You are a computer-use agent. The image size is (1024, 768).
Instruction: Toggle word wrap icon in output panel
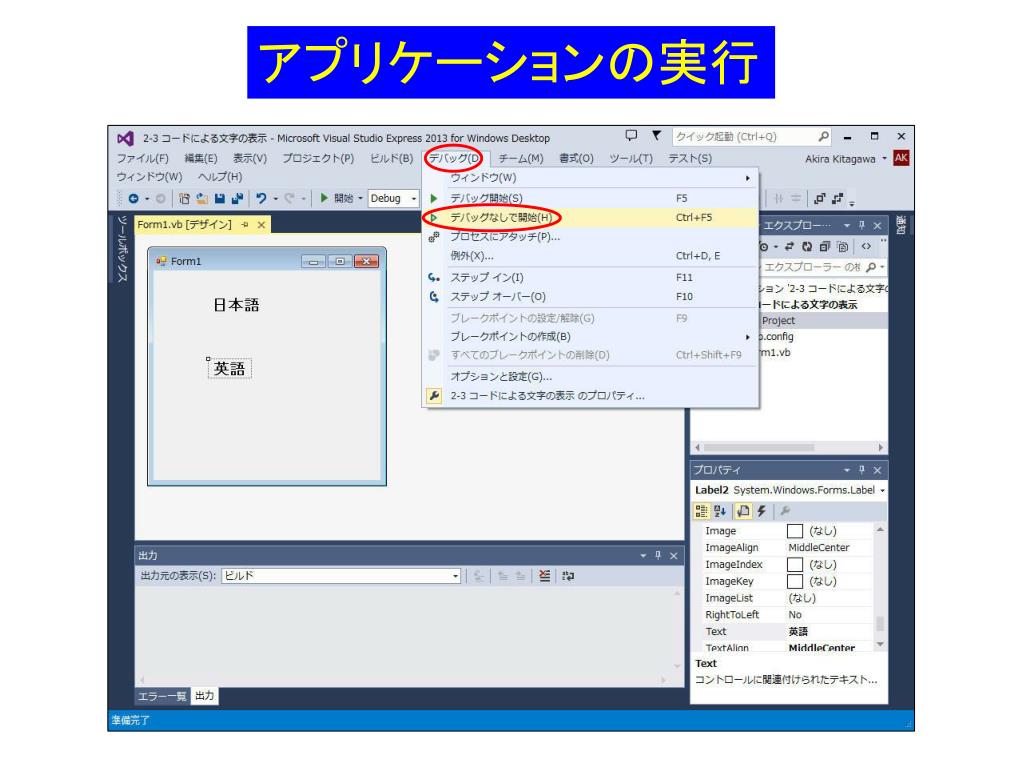coord(568,576)
